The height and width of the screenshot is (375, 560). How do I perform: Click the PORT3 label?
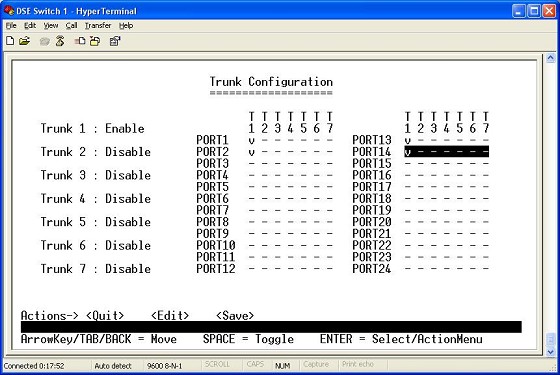pyautogui.click(x=212, y=164)
